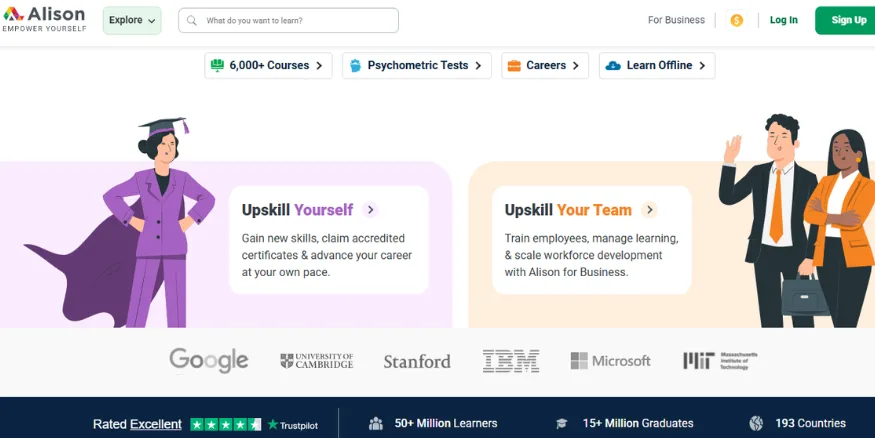
Task: Expand the arrow beside Careers
Action: (576, 65)
